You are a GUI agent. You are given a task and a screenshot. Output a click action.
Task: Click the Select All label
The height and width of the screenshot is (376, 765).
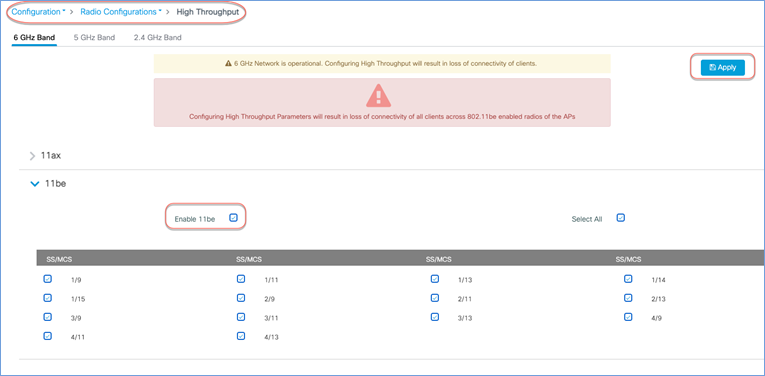[587, 219]
